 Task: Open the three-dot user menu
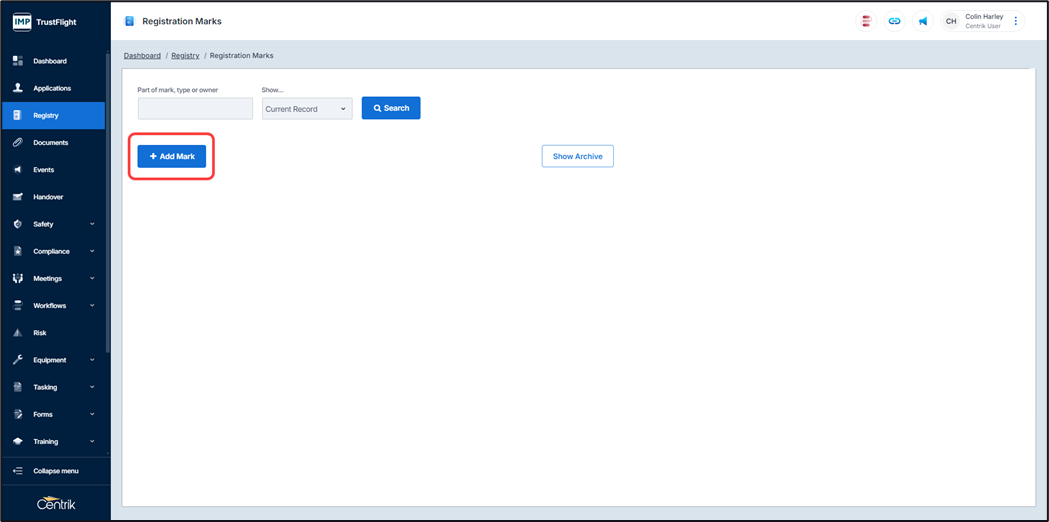pyautogui.click(x=1016, y=21)
